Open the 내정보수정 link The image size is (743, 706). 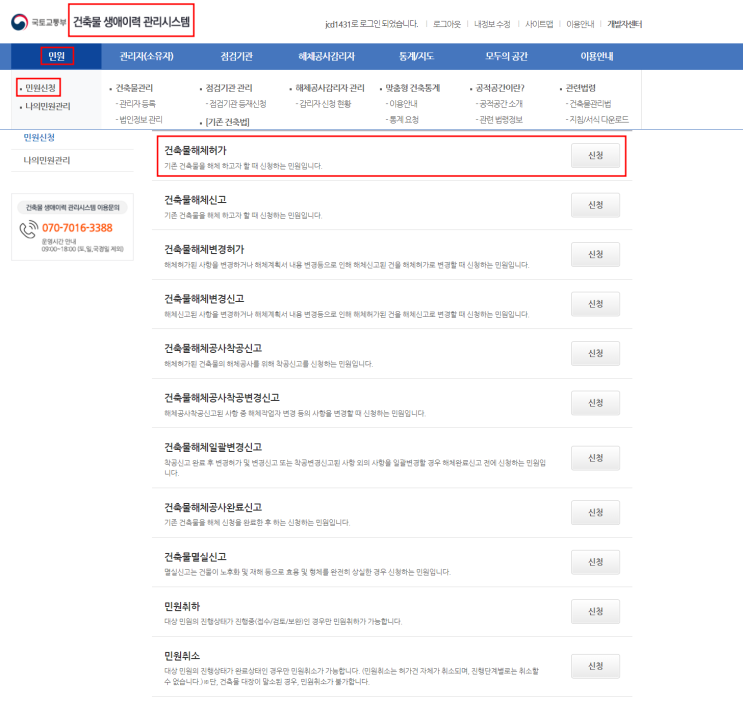tap(492, 24)
